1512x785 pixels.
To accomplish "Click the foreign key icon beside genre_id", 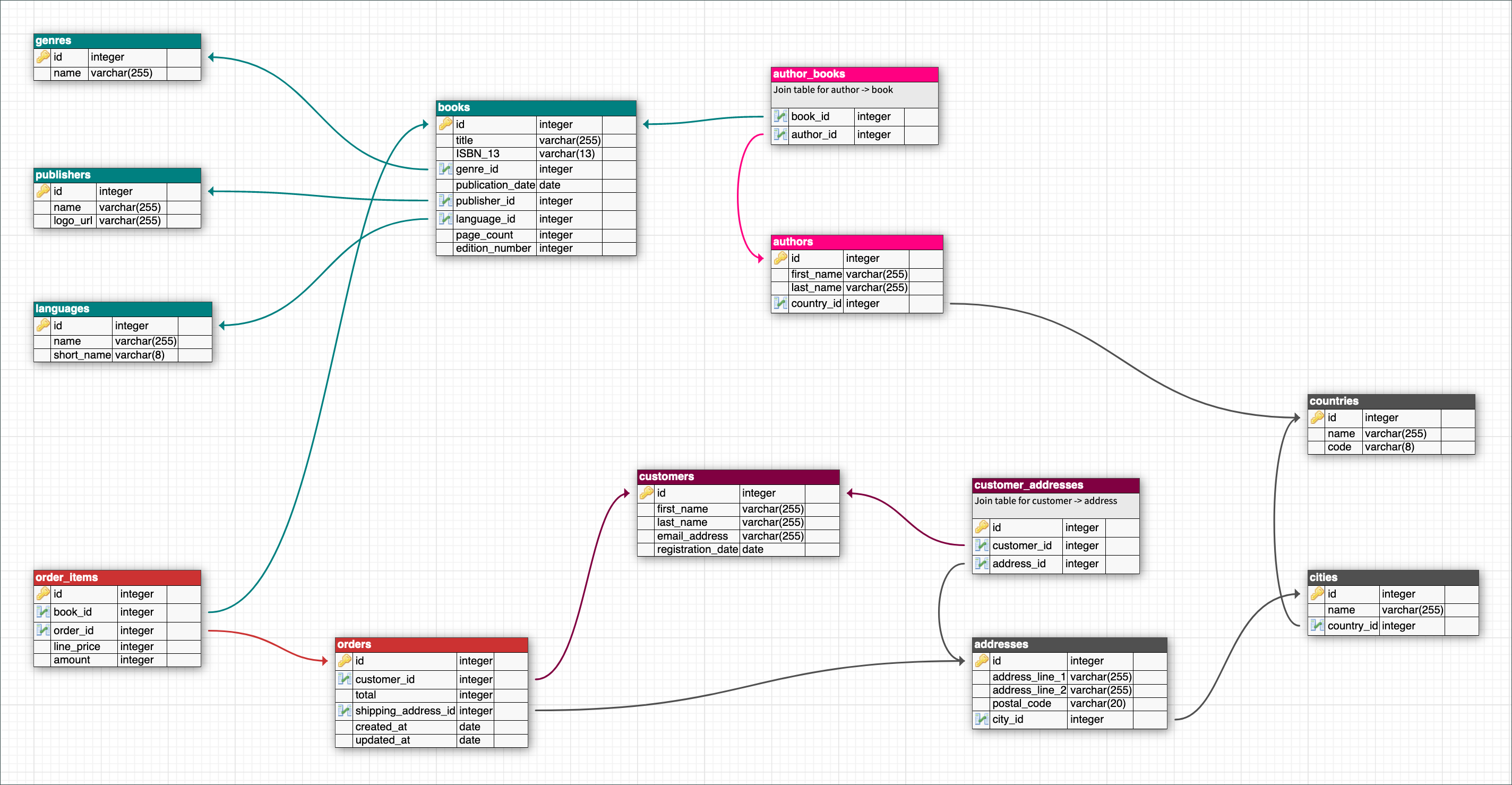I will (445, 169).
